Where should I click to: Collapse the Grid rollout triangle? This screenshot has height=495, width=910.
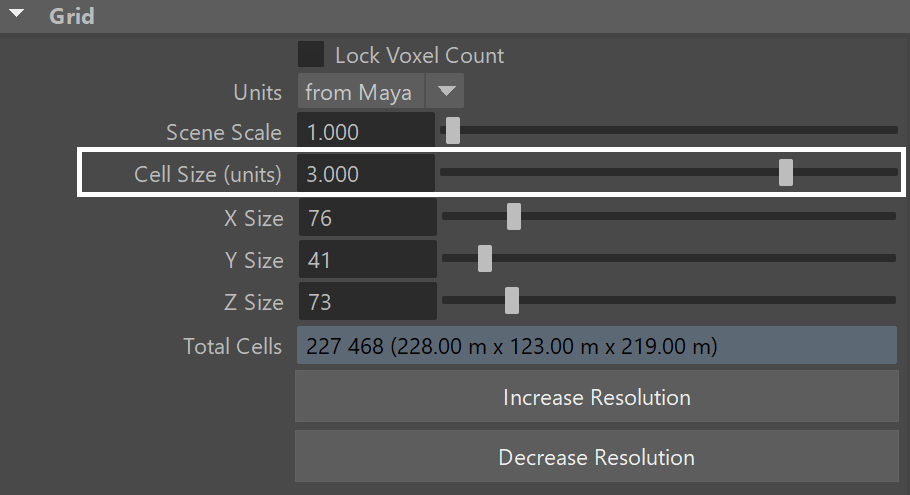click(x=17, y=13)
